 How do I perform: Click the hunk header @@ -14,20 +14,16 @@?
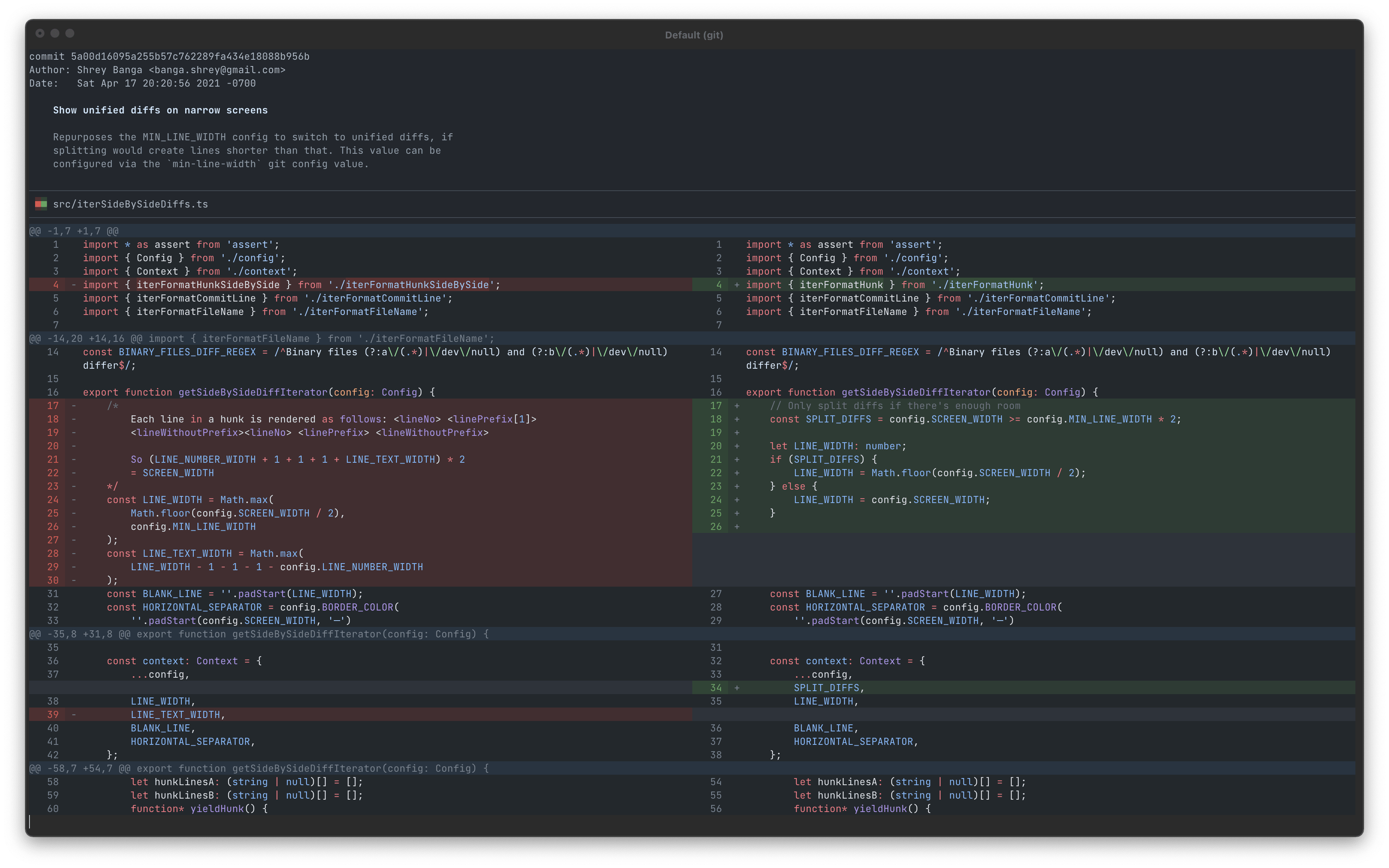pyautogui.click(x=84, y=338)
